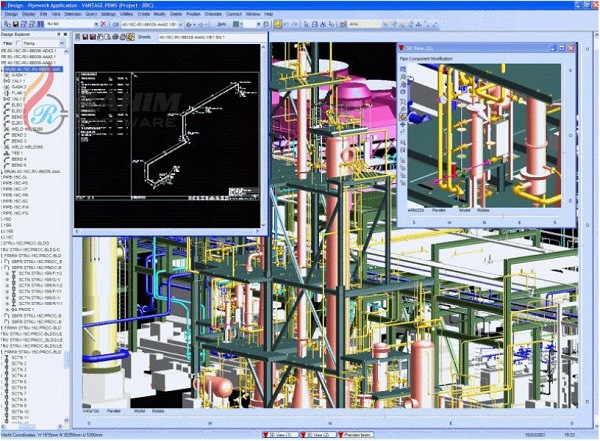
Task: Open the Utilities menu
Action: click(126, 14)
